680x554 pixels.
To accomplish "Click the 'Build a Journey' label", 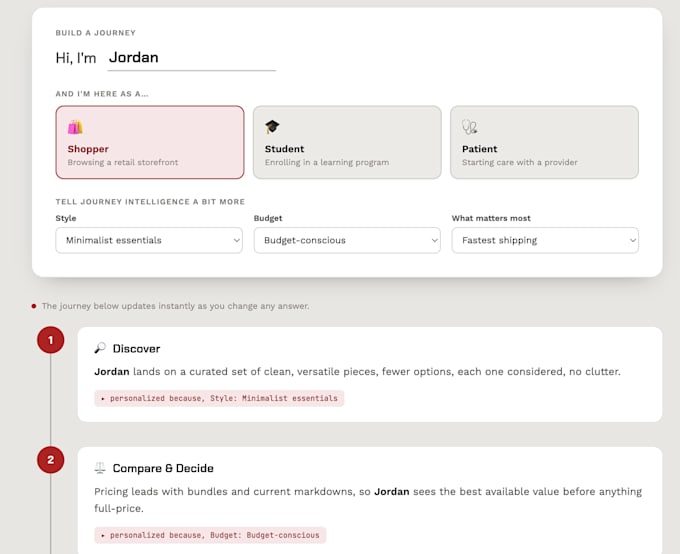I will click(96, 33).
